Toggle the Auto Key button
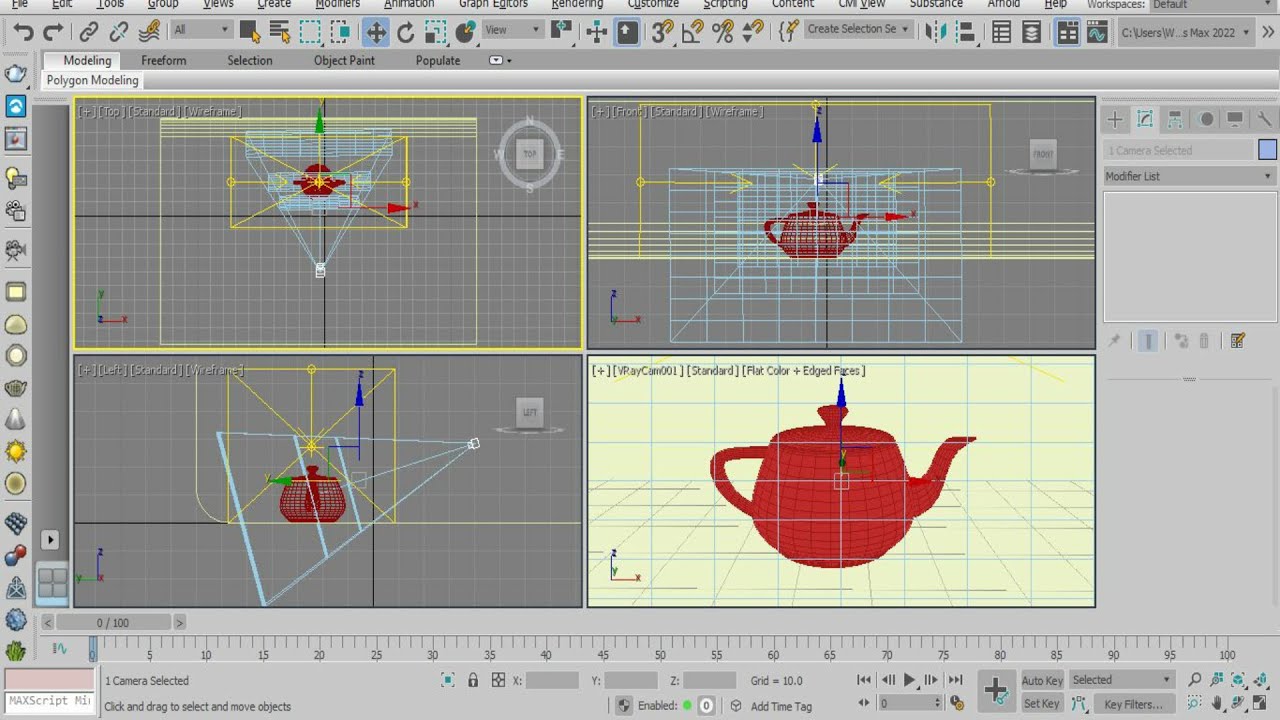1280x720 pixels. (1042, 680)
